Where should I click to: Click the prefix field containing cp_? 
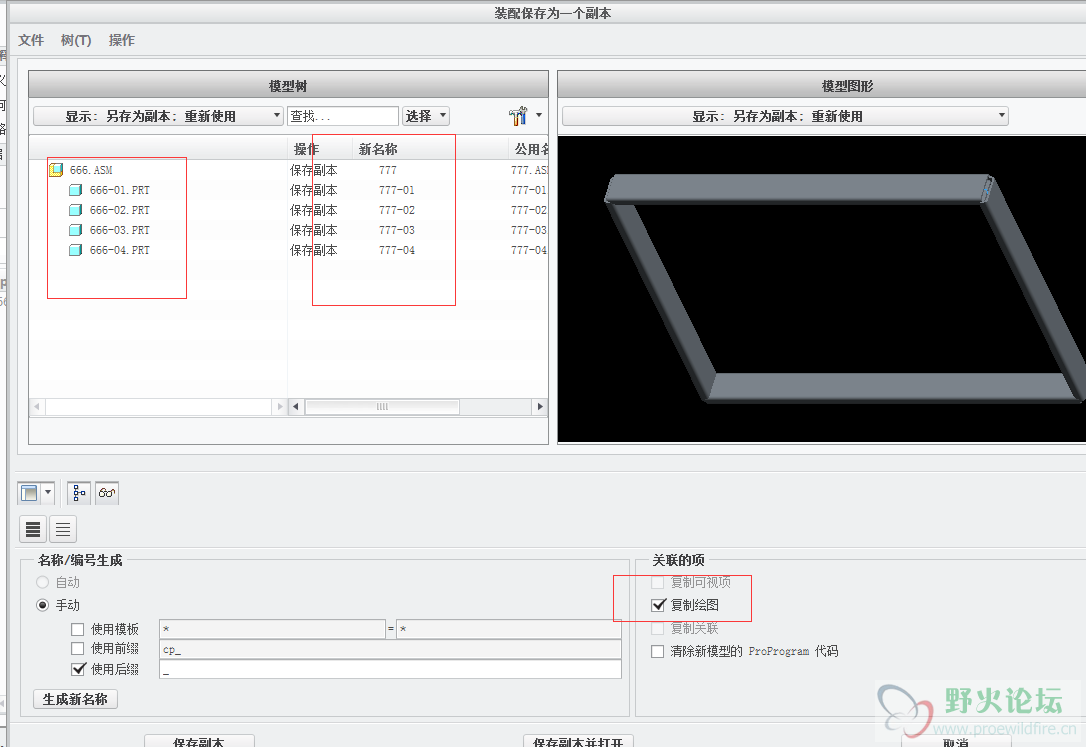(x=390, y=649)
